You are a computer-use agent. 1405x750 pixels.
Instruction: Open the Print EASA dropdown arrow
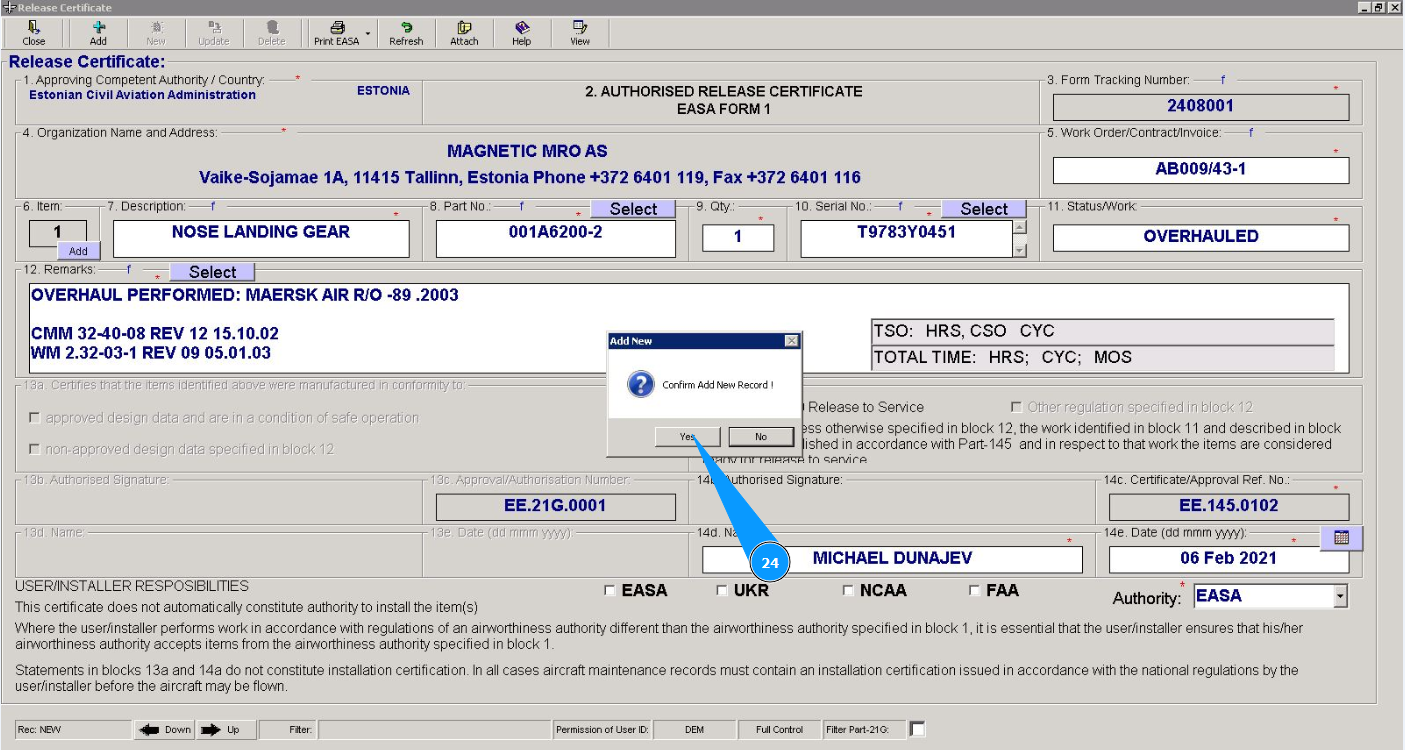click(368, 34)
